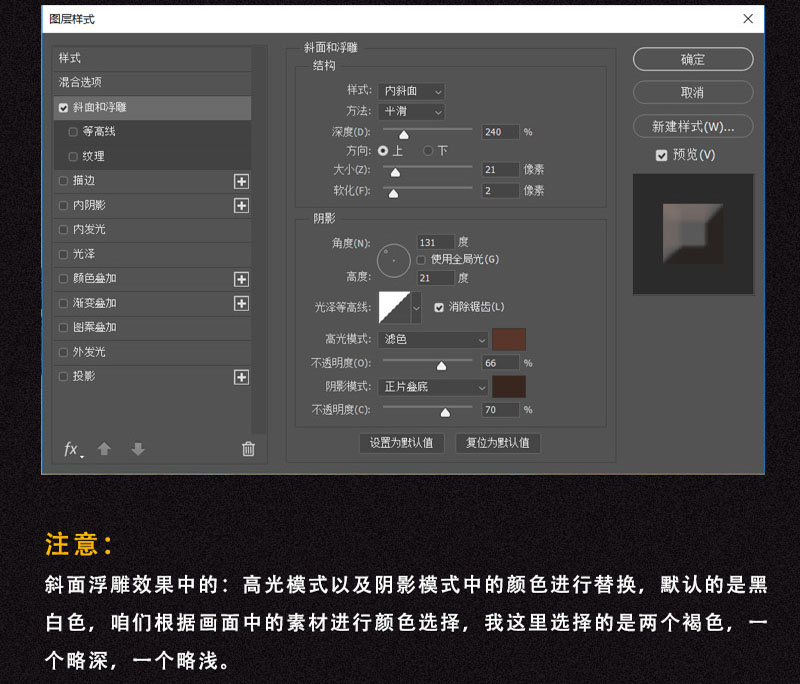Uncheck the 斜面和浮雕 checkbox
This screenshot has height=684, width=800.
[x=63, y=108]
